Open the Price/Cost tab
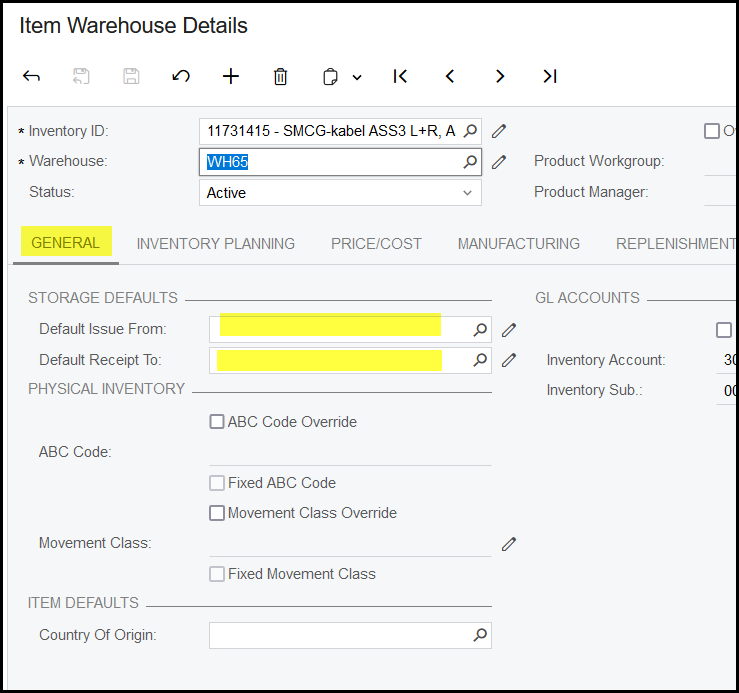739x693 pixels. (376, 243)
